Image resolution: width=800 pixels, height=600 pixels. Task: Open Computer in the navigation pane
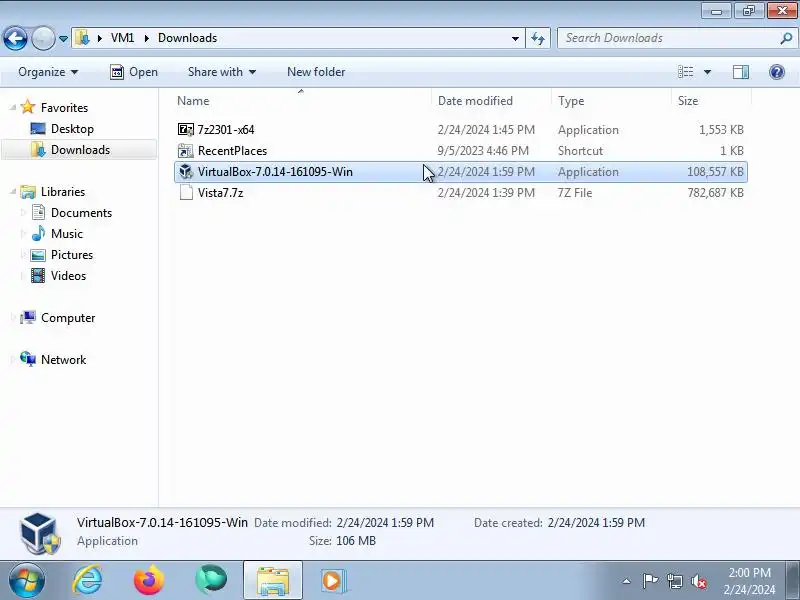tap(68, 317)
